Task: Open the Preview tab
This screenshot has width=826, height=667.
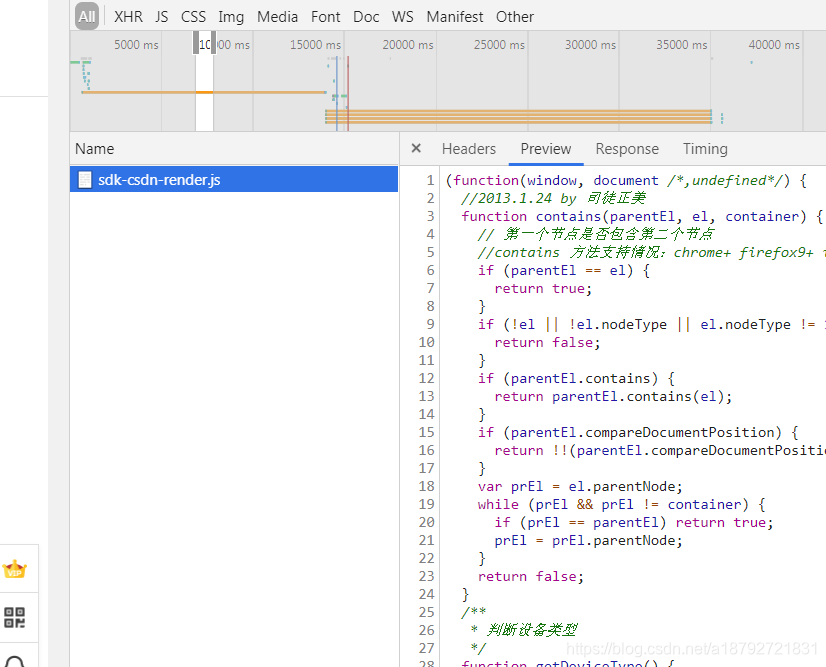Action: point(546,149)
